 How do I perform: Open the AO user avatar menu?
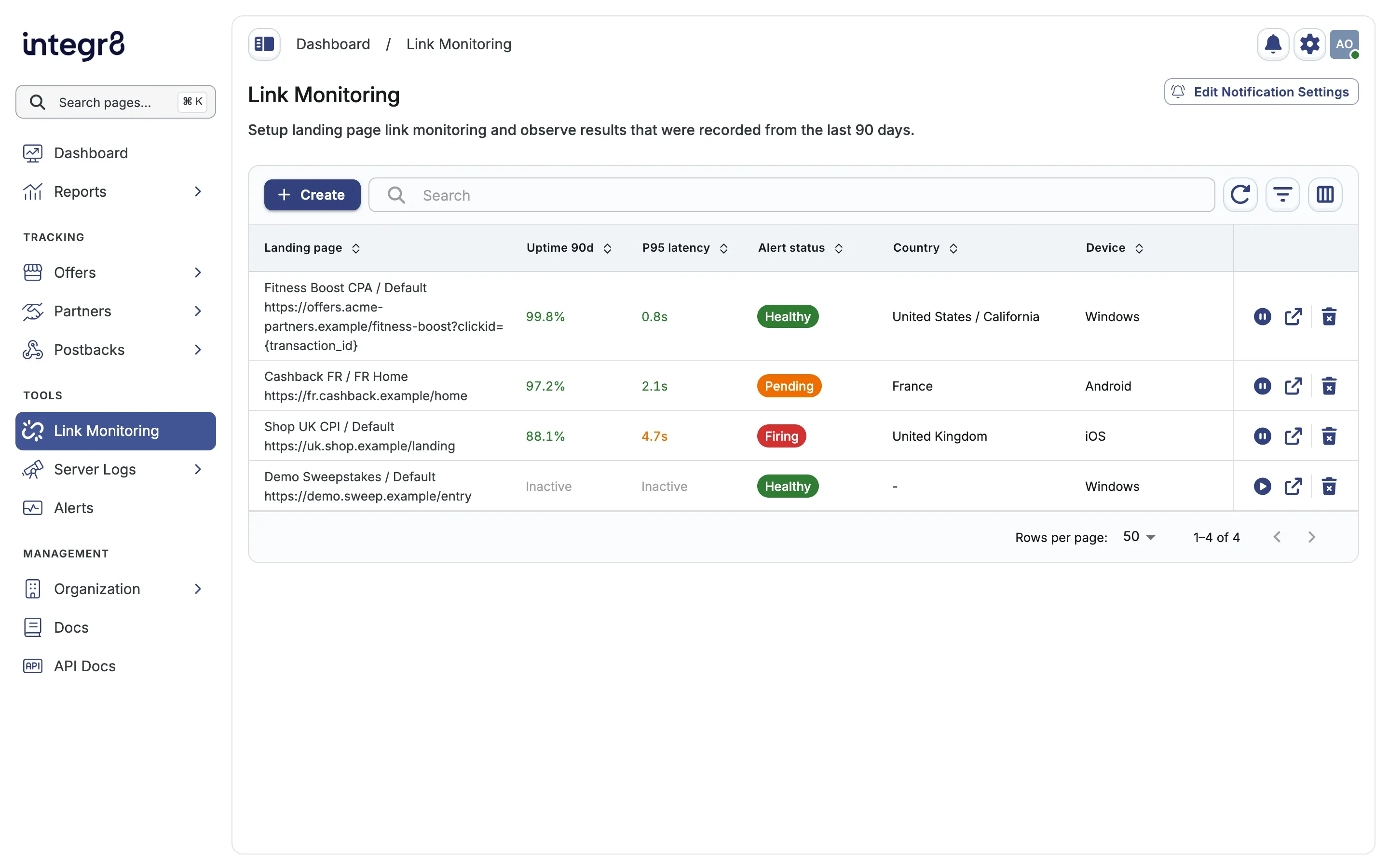pyautogui.click(x=1344, y=44)
